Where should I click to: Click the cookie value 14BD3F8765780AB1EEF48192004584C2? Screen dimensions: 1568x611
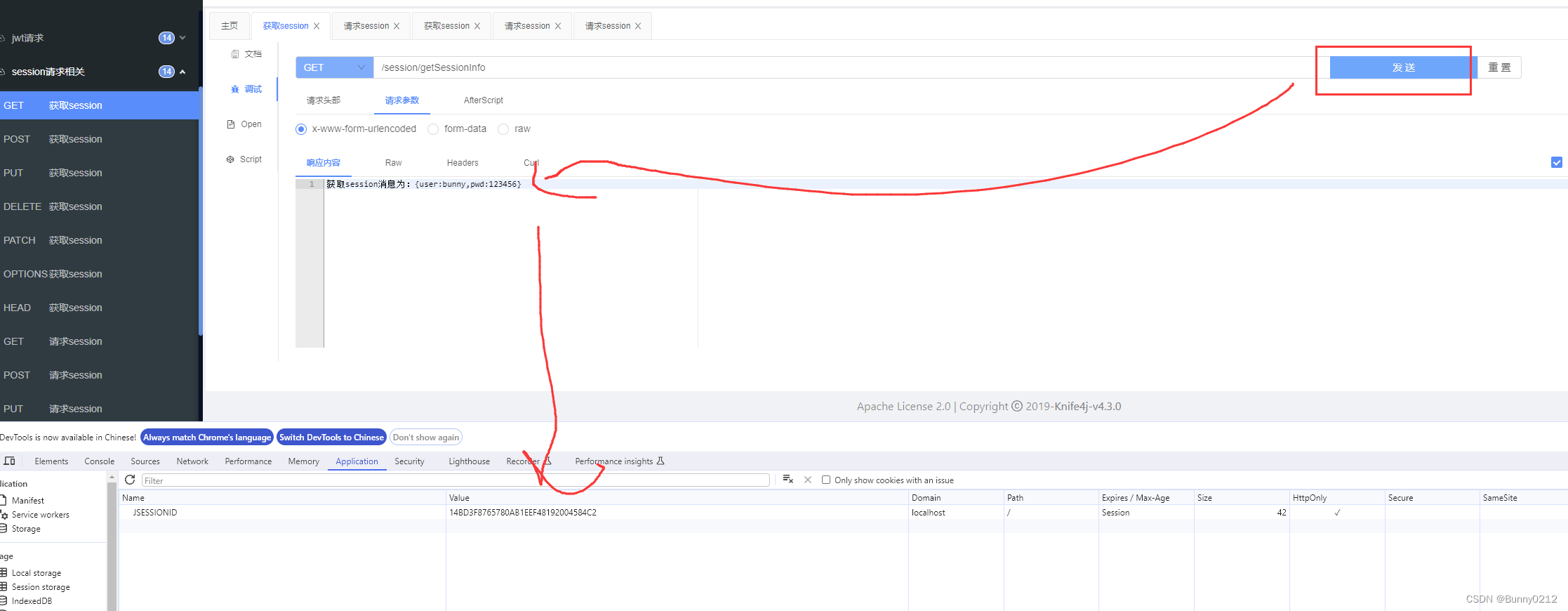523,513
